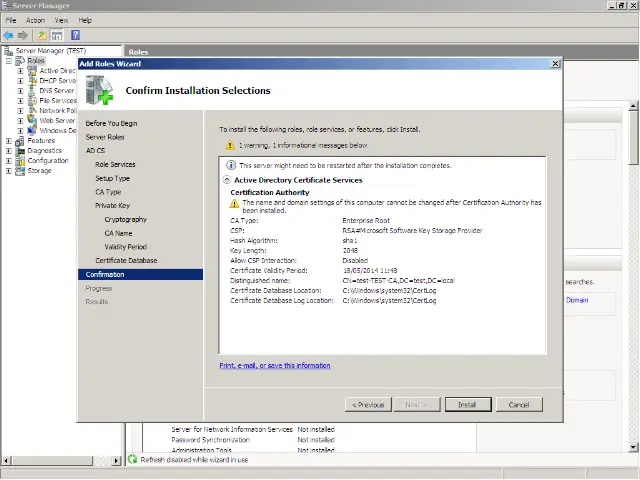The height and width of the screenshot is (480, 640).
Task: Select the Confirmation wizard step
Action: point(140,274)
